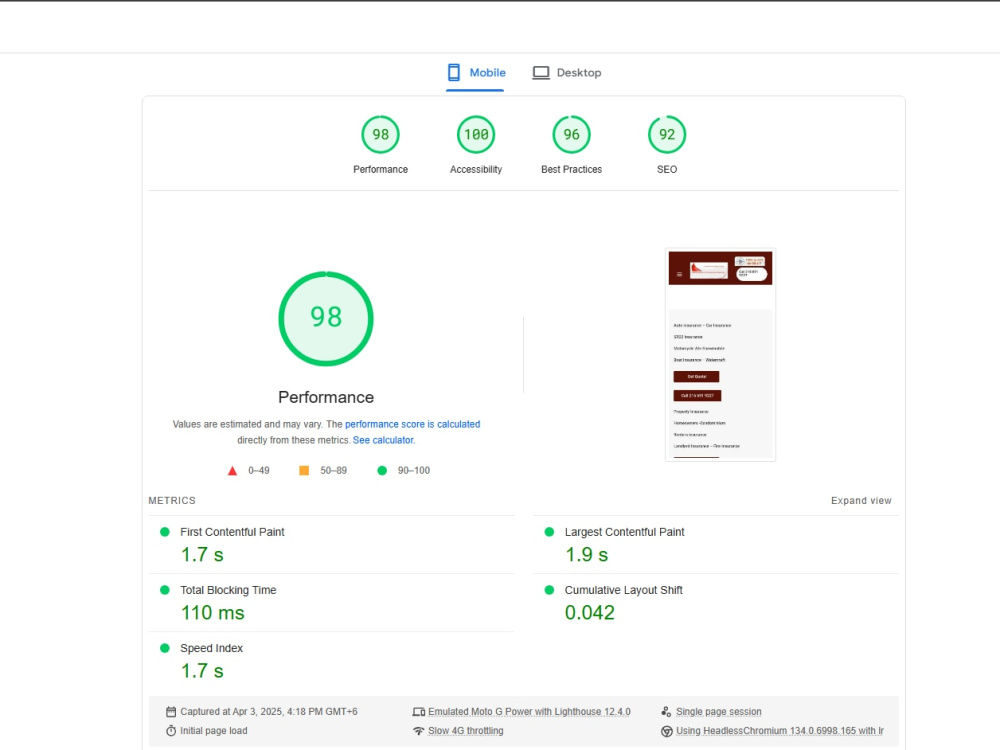1000x750 pixels.
Task: Open the Accessibility score gauge 100
Action: 476,135
